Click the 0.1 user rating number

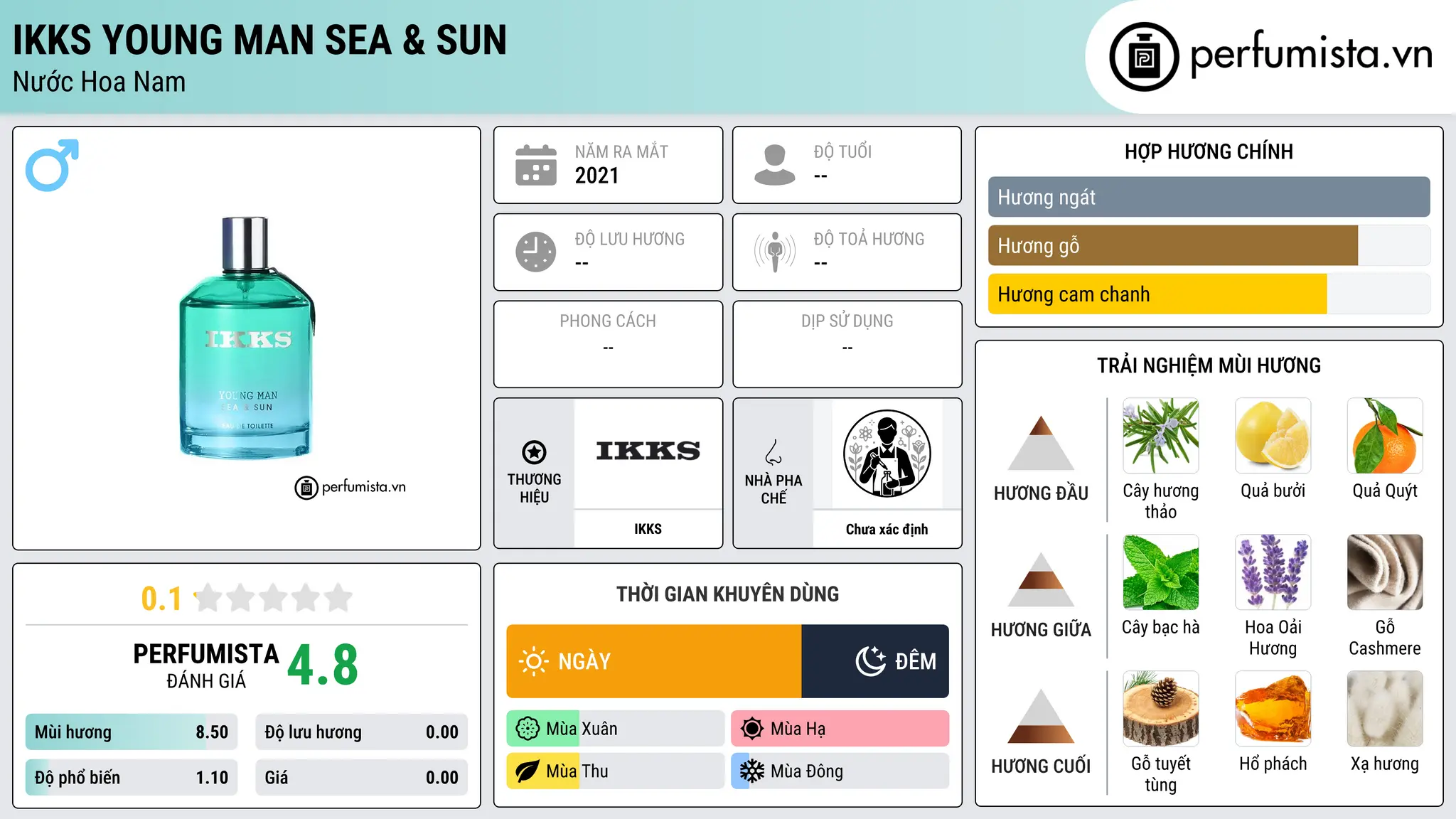[161, 599]
